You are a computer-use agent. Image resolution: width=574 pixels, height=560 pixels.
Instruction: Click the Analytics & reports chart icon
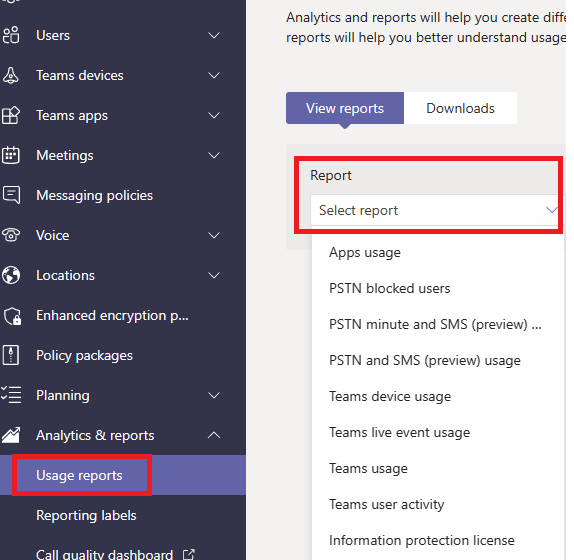(11, 435)
